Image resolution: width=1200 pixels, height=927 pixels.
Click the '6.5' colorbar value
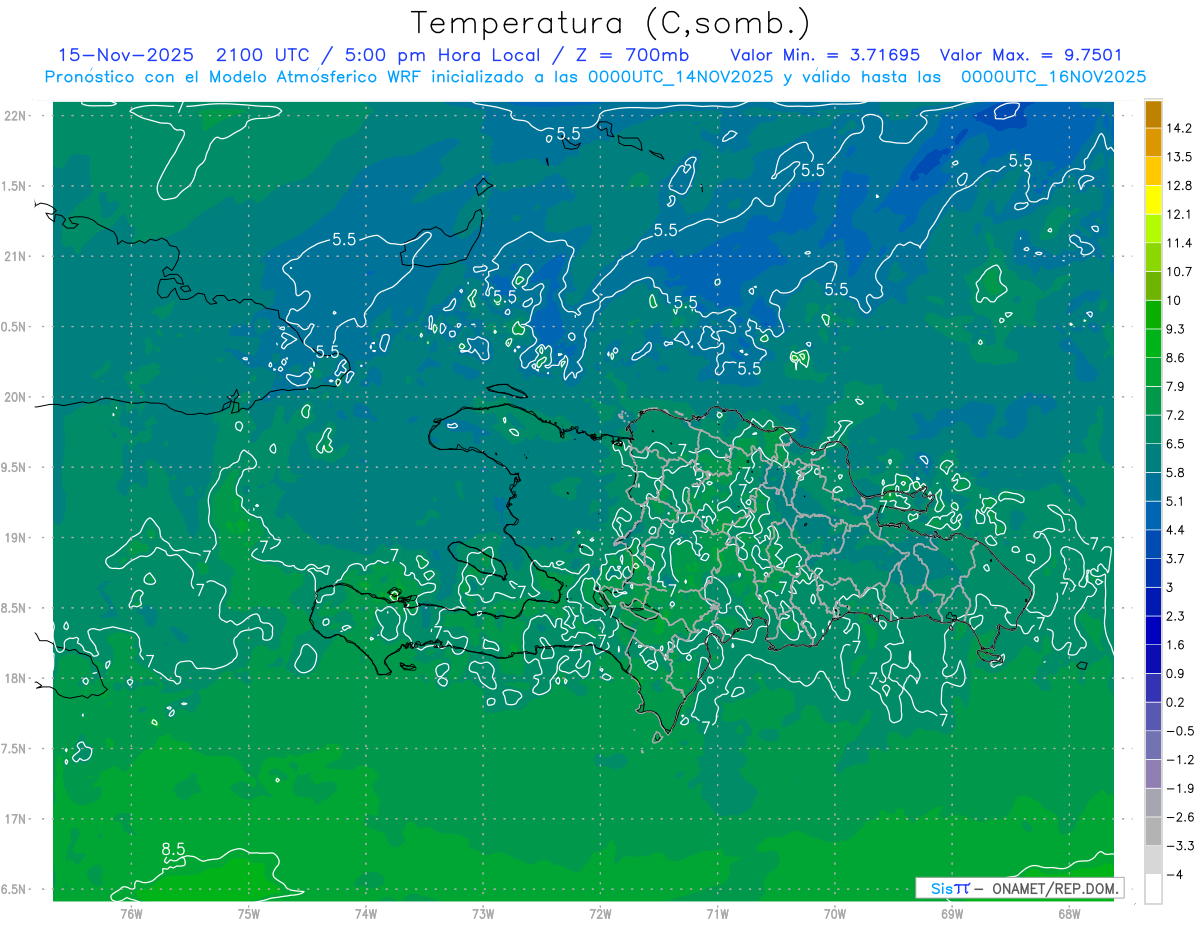tap(1176, 444)
